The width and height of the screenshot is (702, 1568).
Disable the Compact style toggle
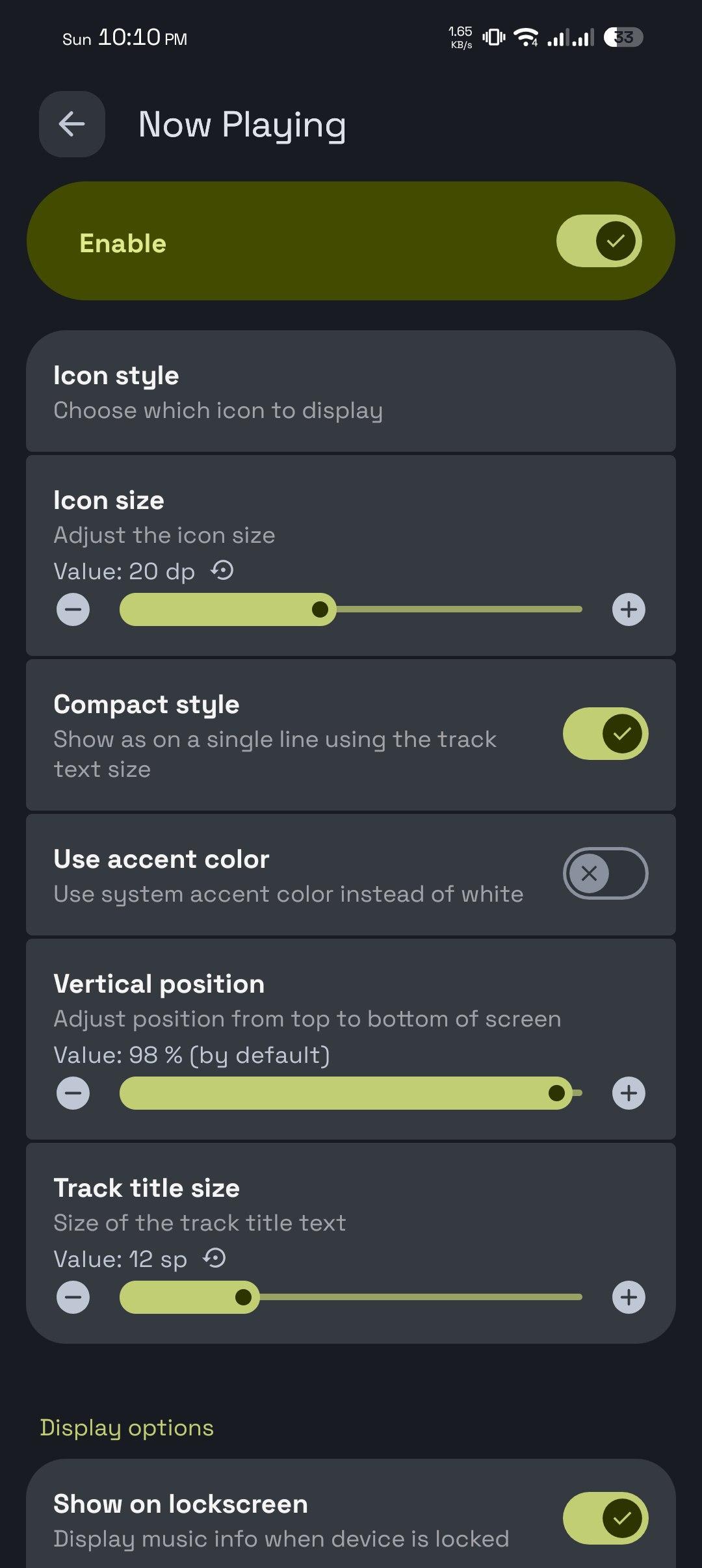coord(605,734)
